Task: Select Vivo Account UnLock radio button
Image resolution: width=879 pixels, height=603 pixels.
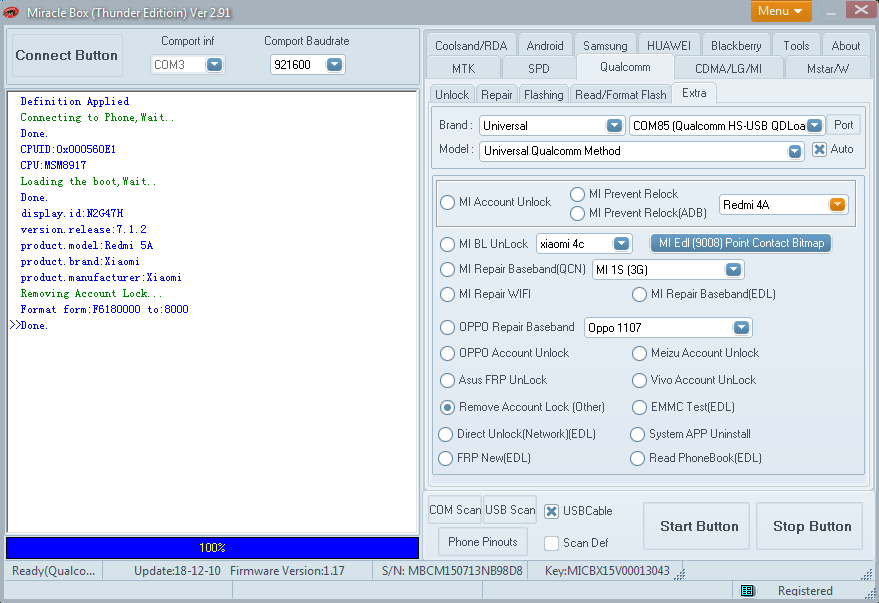Action: pyautogui.click(x=639, y=381)
